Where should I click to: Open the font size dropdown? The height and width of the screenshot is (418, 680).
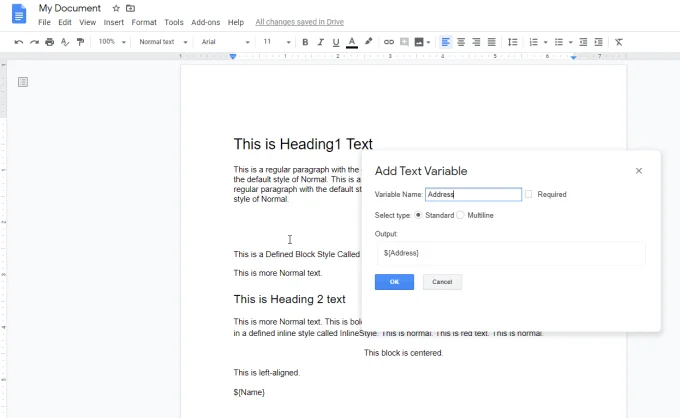click(277, 42)
